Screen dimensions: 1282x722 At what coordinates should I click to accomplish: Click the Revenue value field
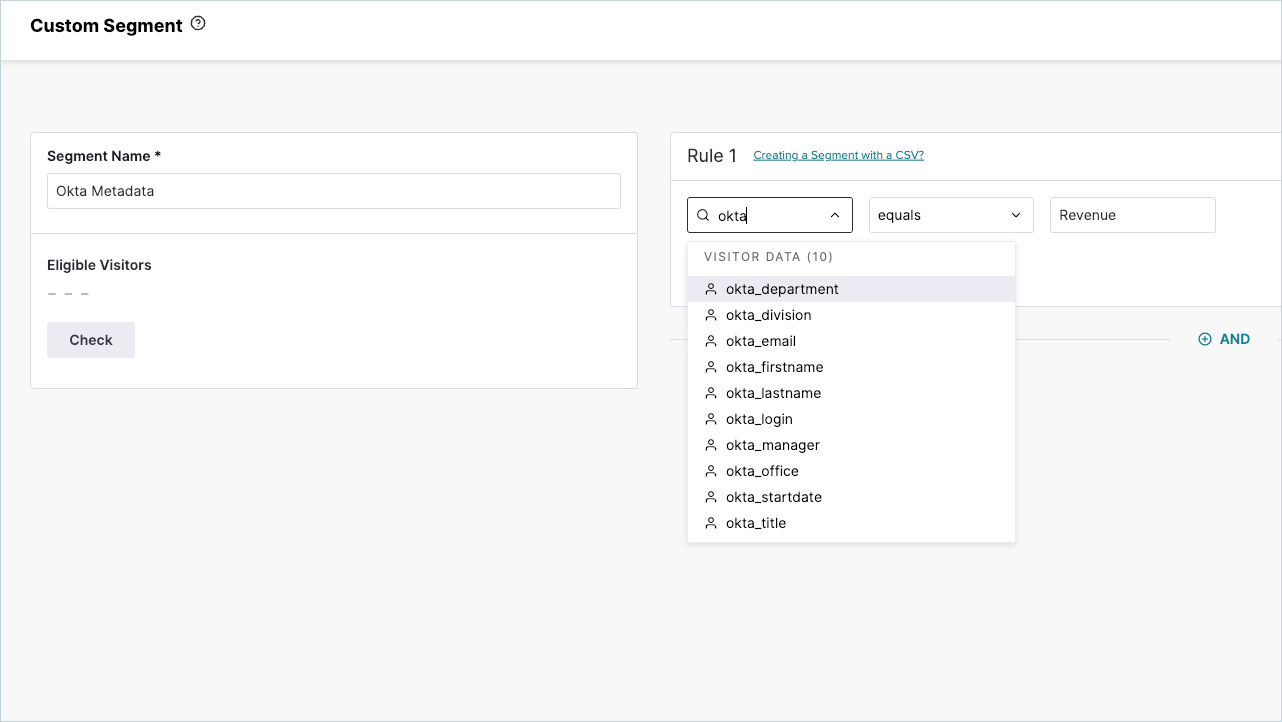(1133, 215)
